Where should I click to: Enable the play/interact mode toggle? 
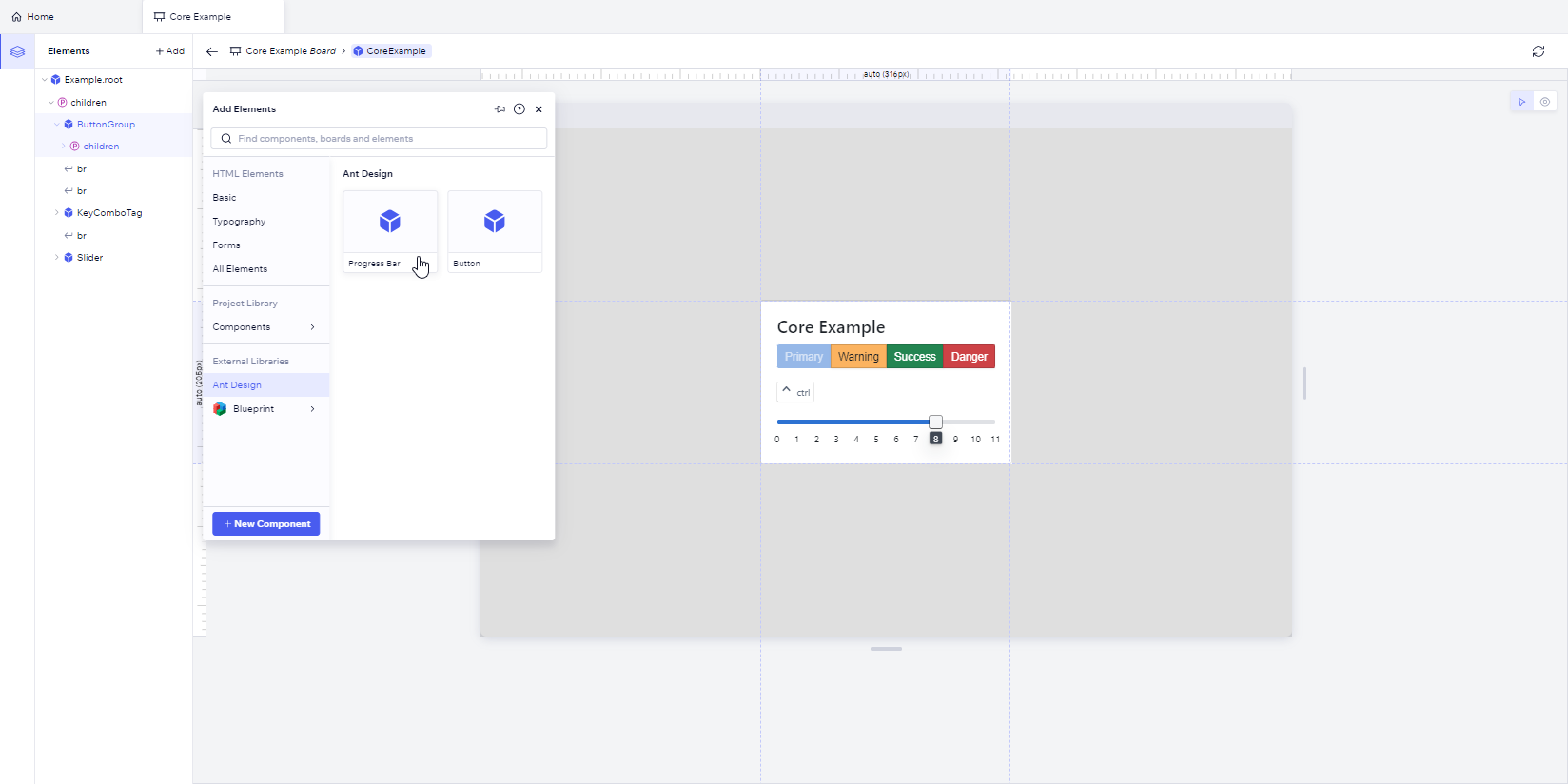click(x=1522, y=102)
